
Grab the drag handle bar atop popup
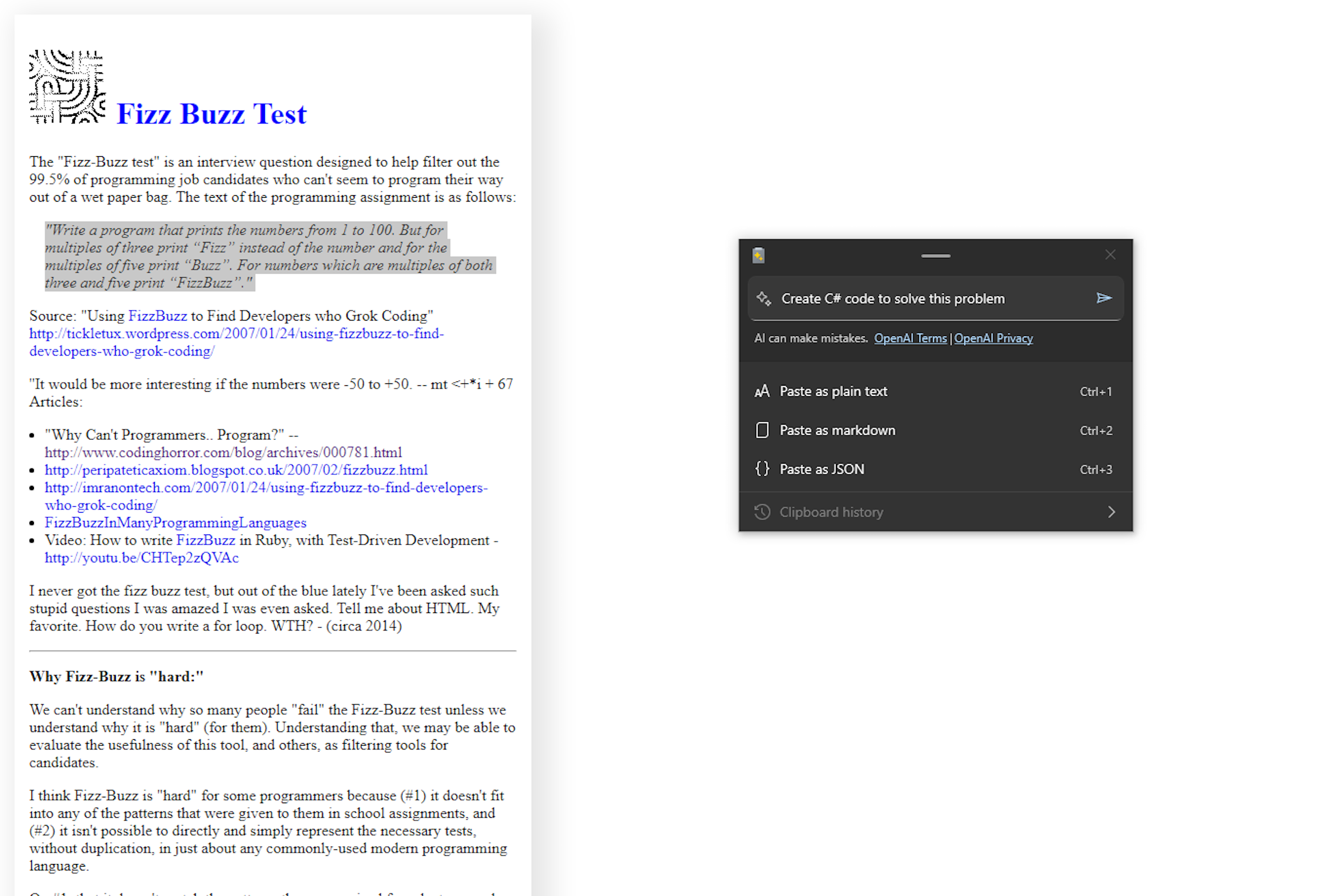point(936,255)
